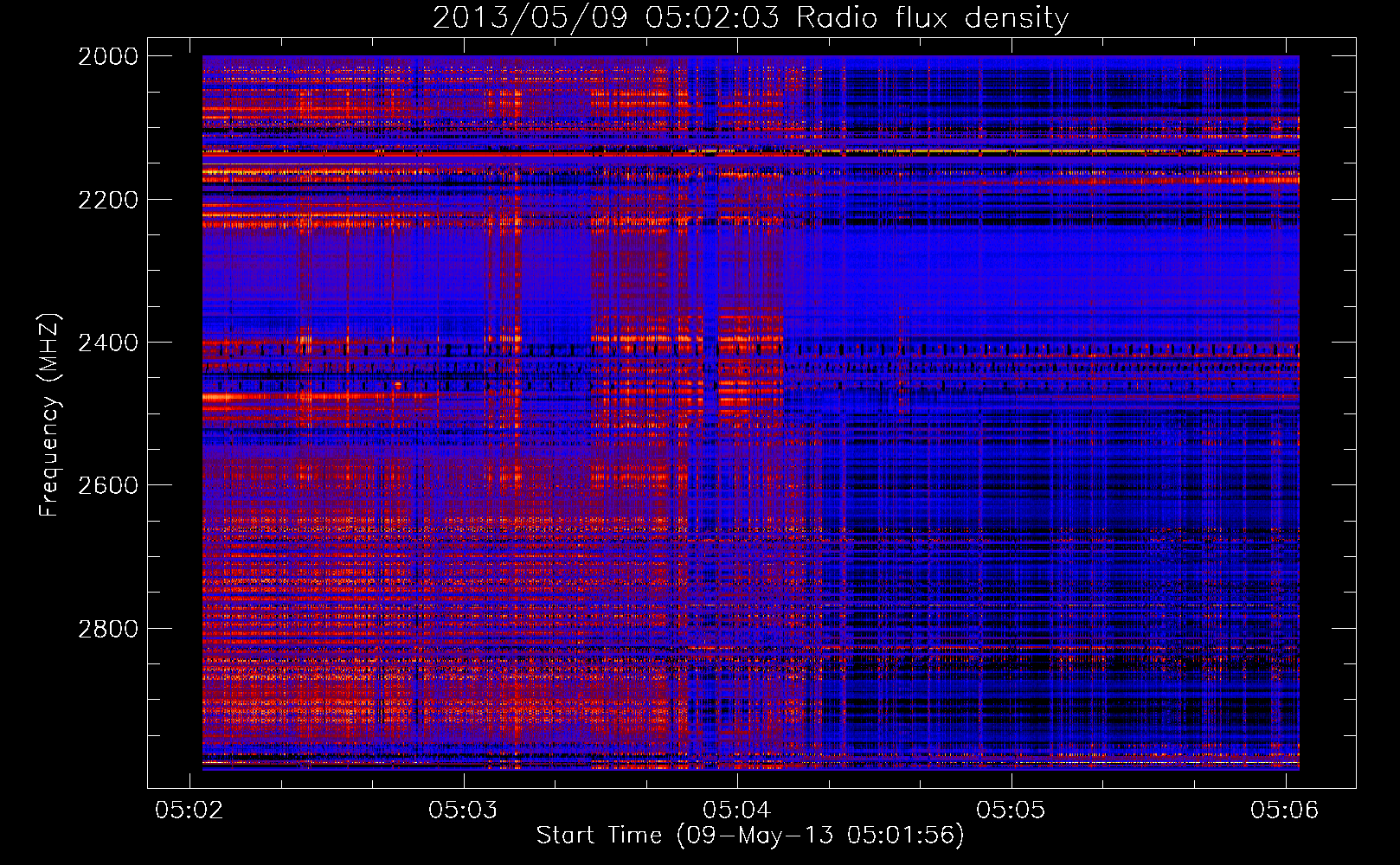Screen dimensions: 1400x865
Task: Click the yellow-green line near 2130 MHz at 05:05
Action: pos(1012,151)
